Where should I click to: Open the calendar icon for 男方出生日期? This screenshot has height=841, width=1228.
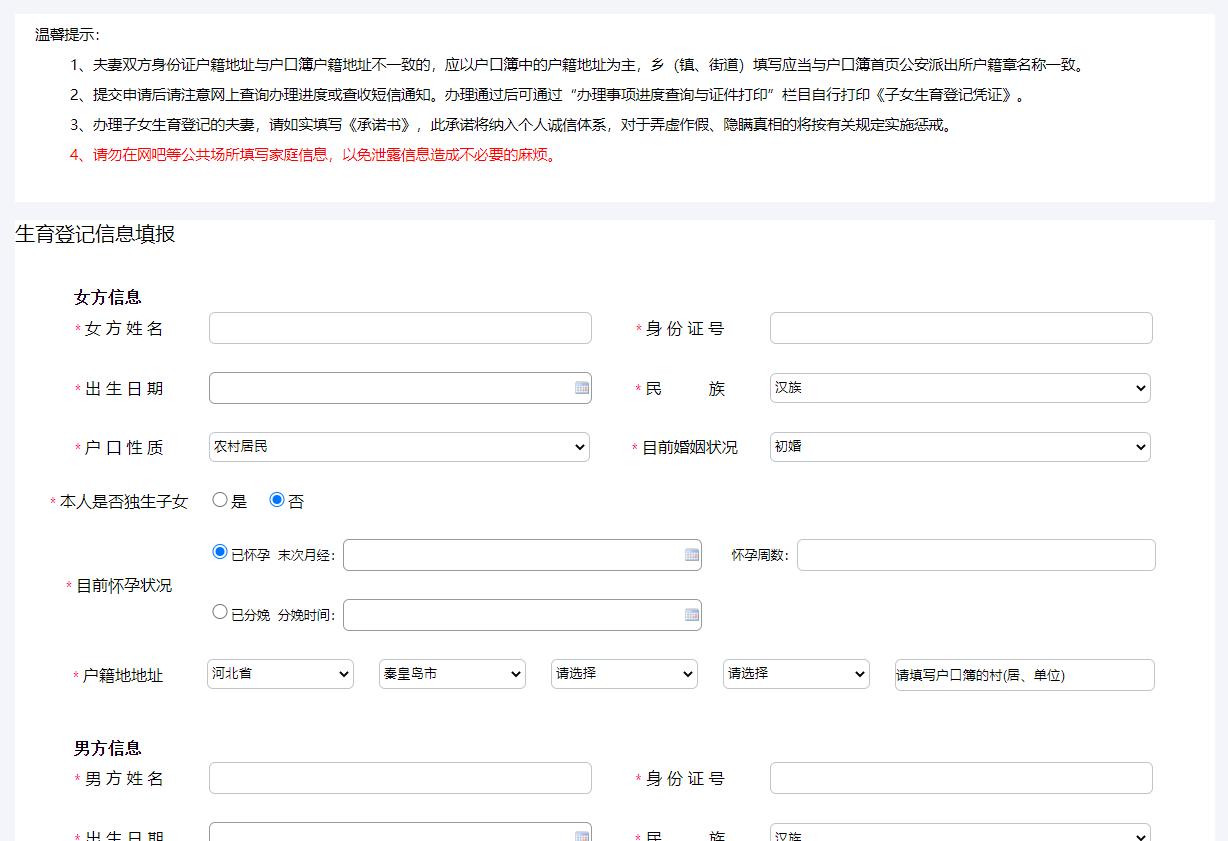pos(581,833)
